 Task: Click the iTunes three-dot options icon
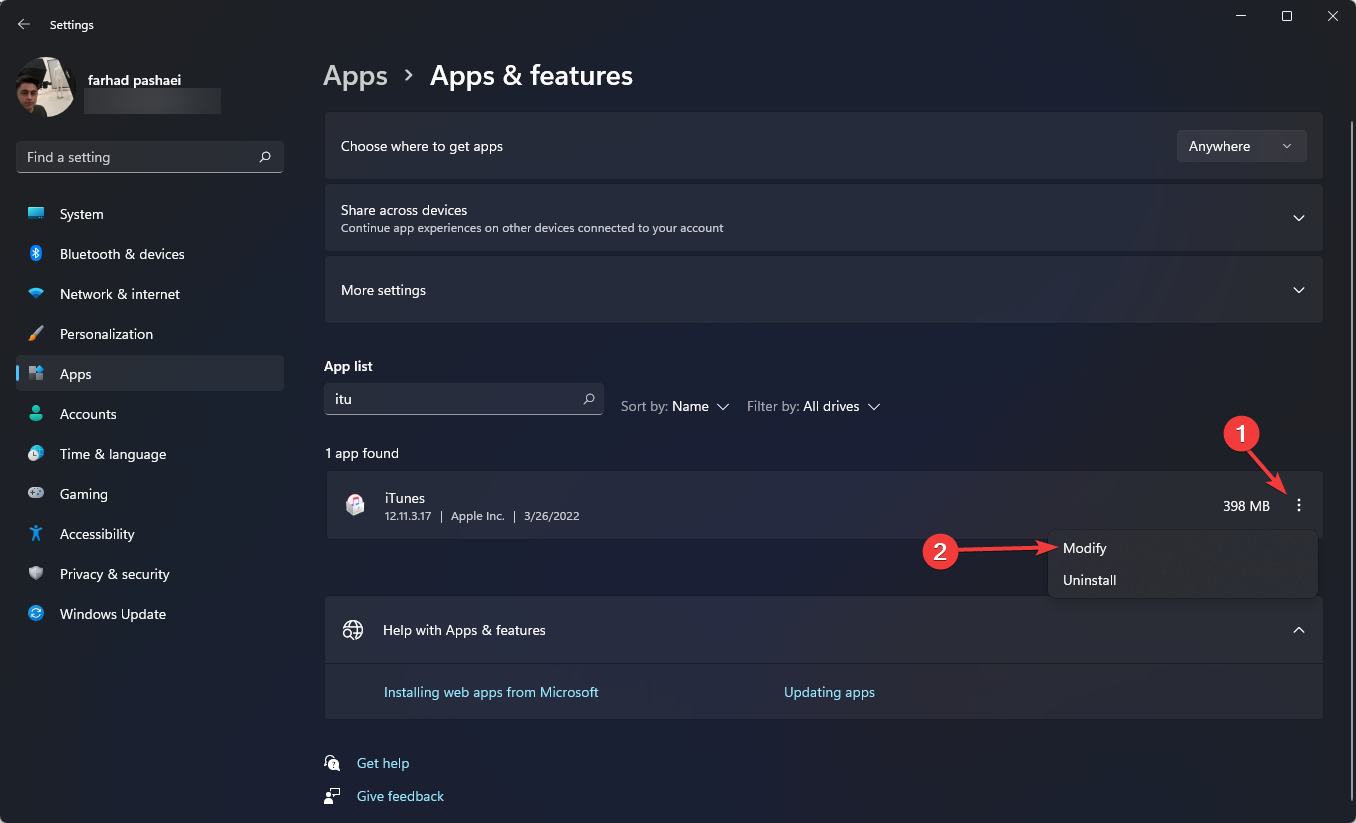tap(1299, 506)
